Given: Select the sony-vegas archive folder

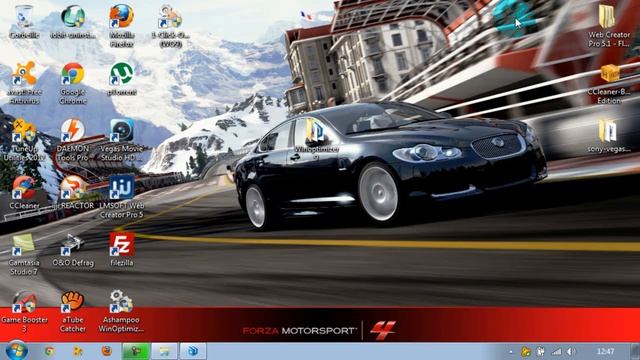Looking at the screenshot, I should click(x=609, y=136).
